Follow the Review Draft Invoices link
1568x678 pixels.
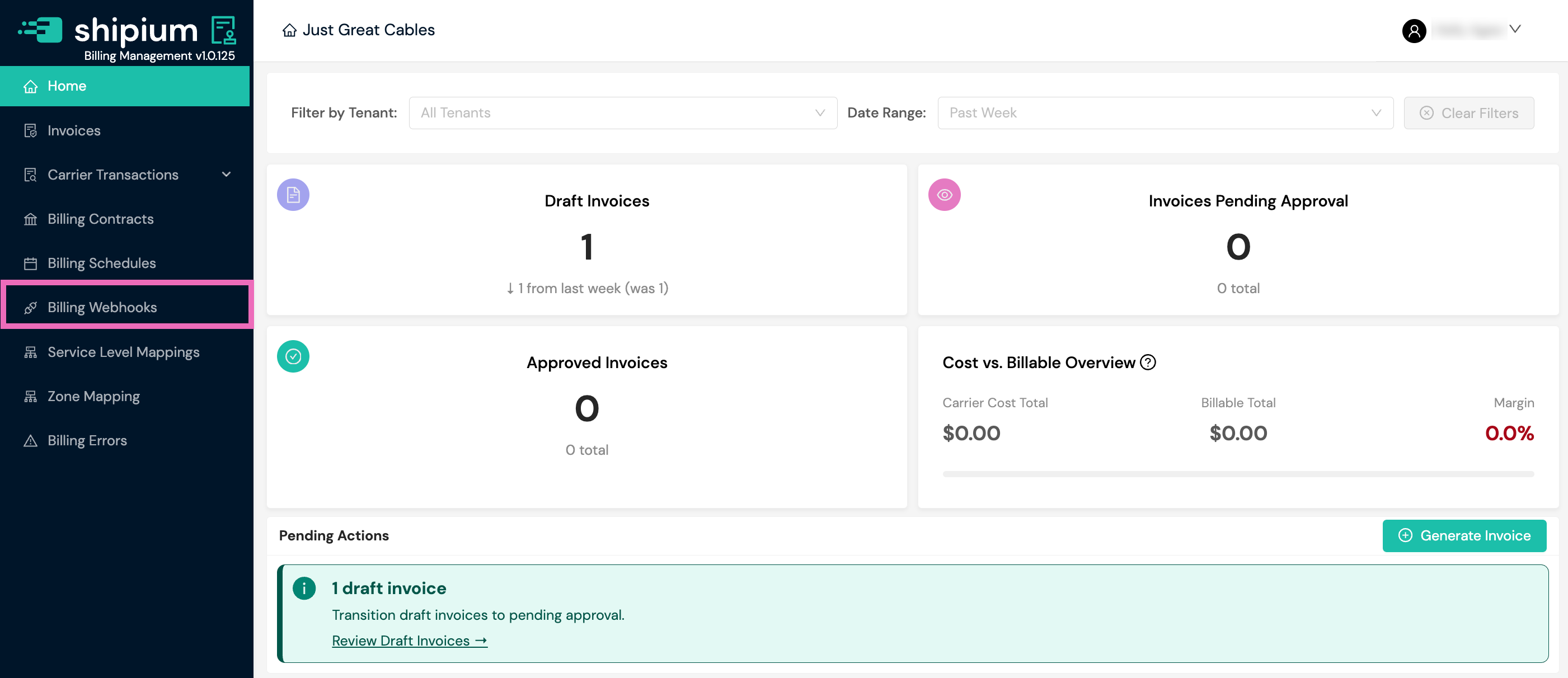(x=409, y=641)
